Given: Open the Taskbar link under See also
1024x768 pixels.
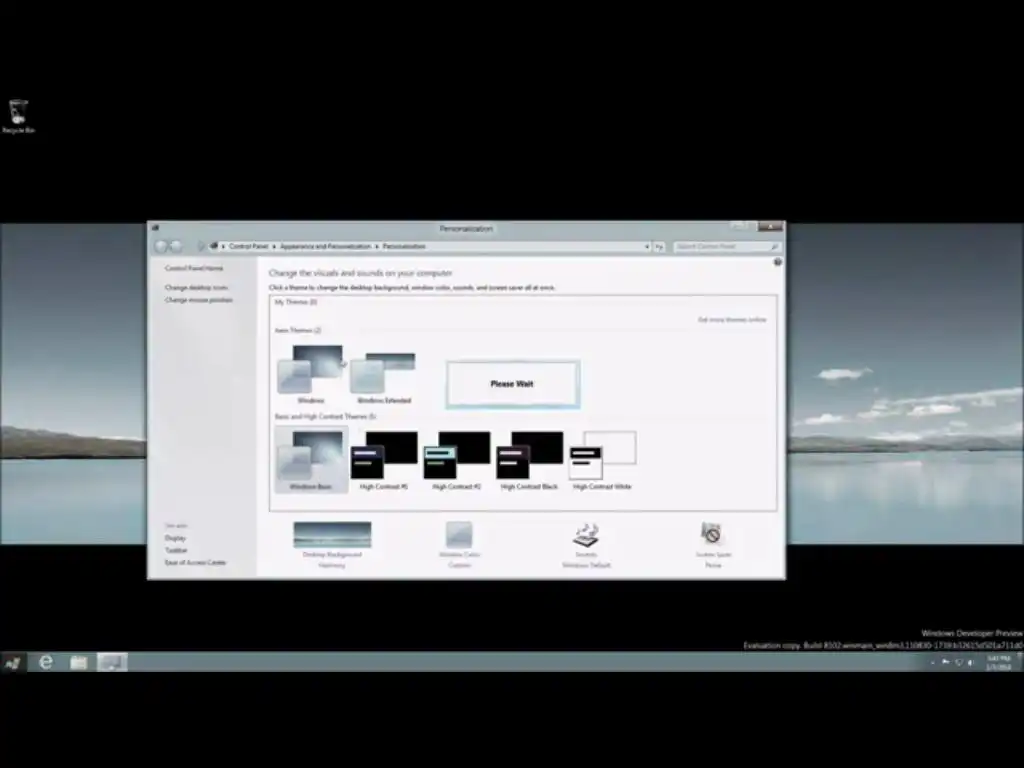Looking at the screenshot, I should coord(176,551).
